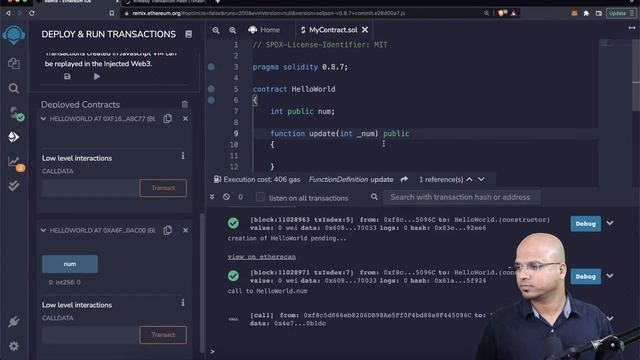The image size is (640, 360).
Task: Click the browser bookmark icon
Action: [x=112, y=13]
